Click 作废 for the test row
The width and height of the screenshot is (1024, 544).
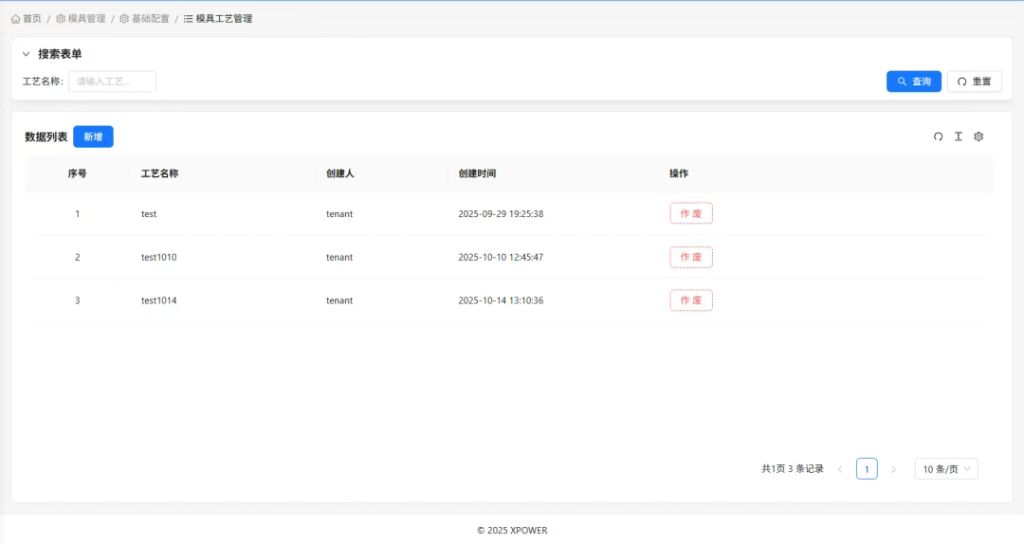(691, 214)
